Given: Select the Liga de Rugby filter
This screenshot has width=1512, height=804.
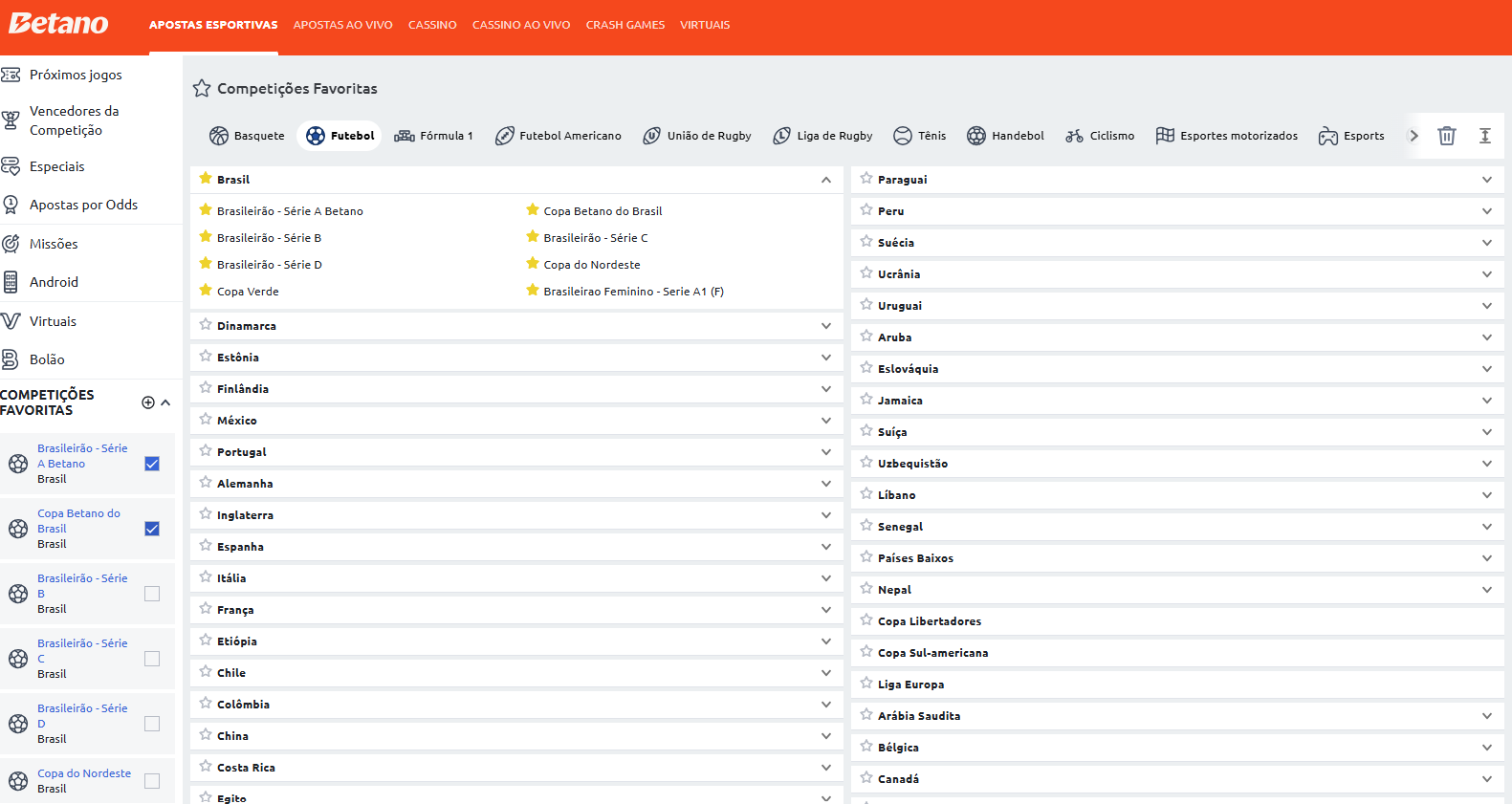Looking at the screenshot, I should click(823, 136).
